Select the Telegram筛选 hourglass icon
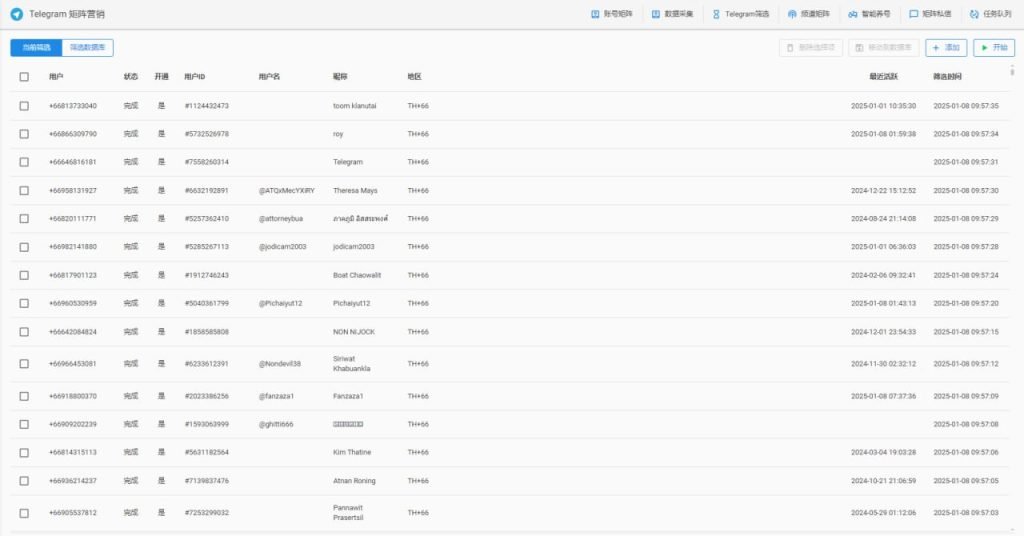 pos(716,15)
